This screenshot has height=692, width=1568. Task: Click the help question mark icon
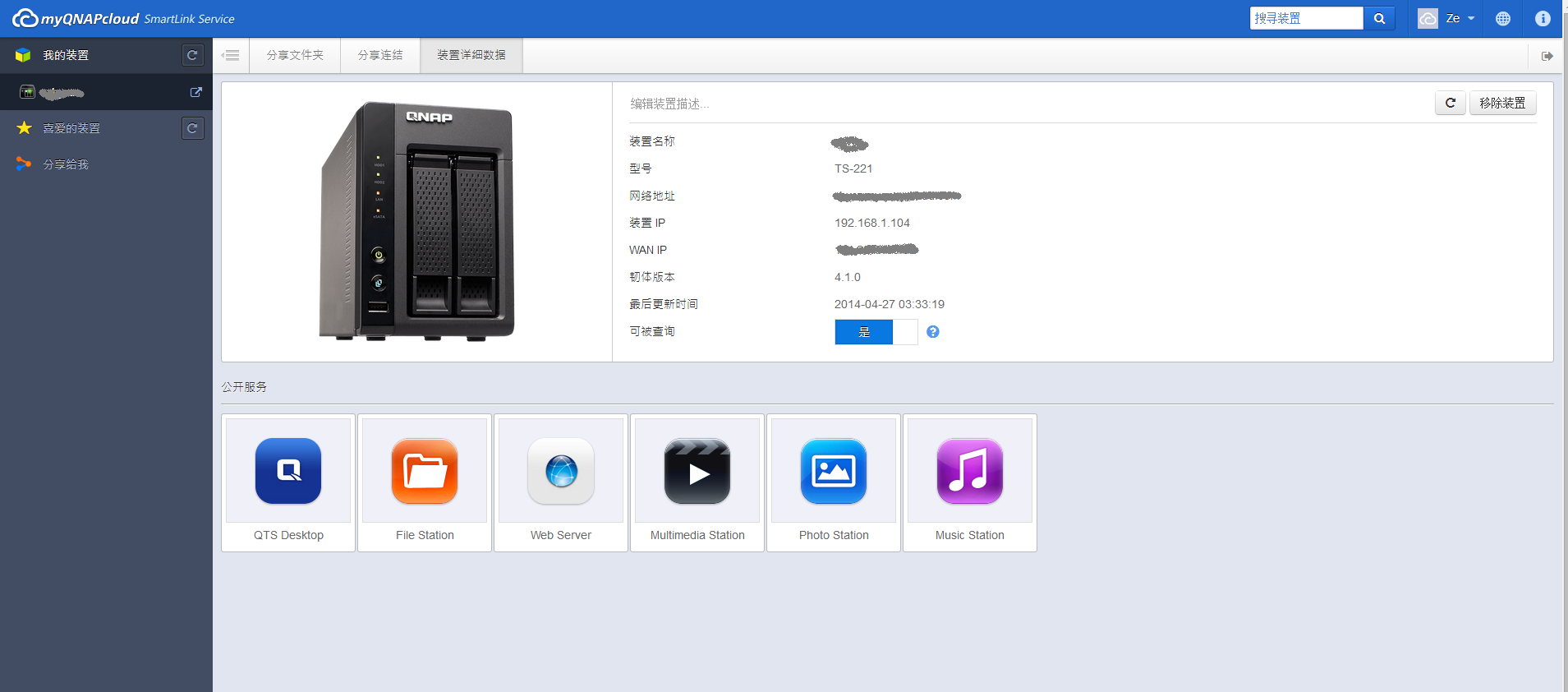point(933,332)
